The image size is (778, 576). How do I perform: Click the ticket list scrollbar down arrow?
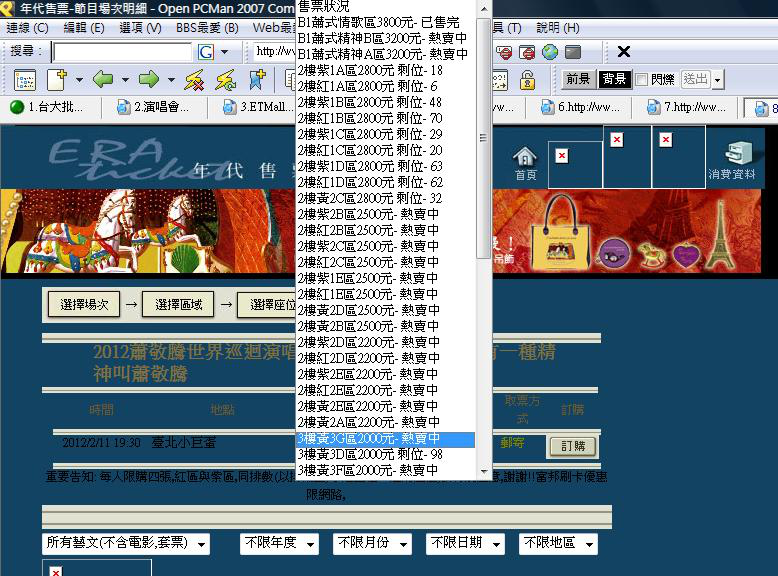[x=484, y=471]
